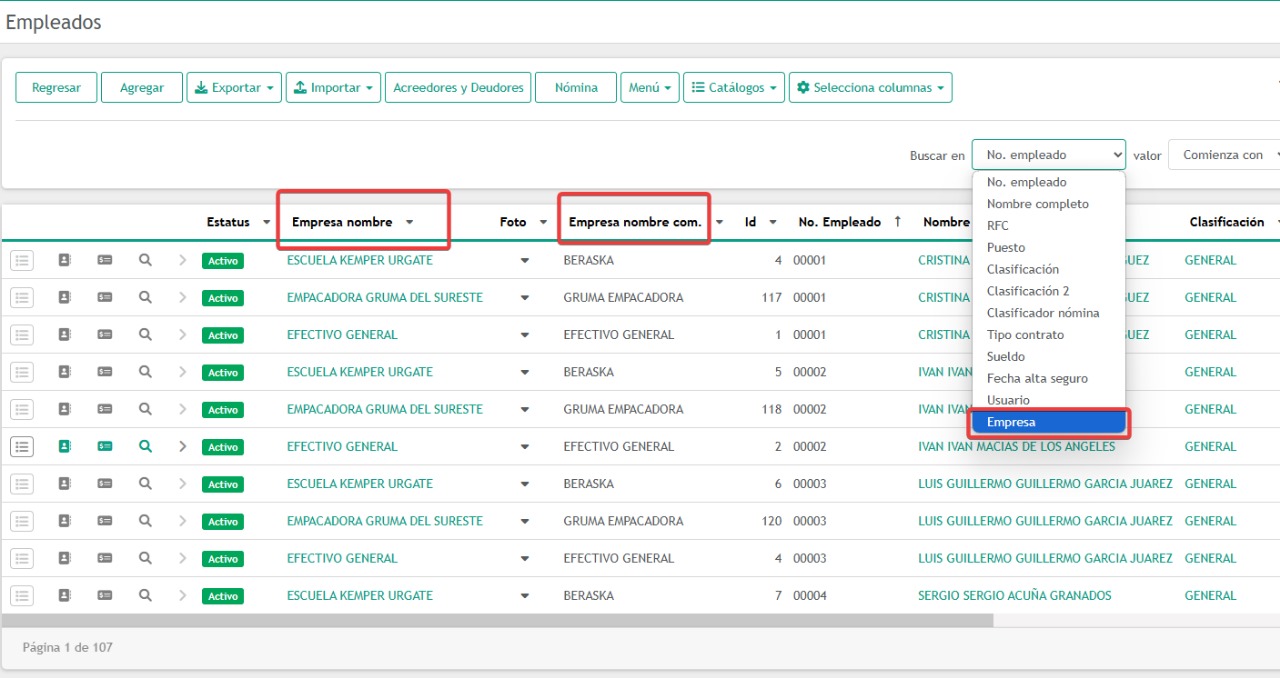Choose Fecha alta seguro option
This screenshot has width=1280, height=678.
click(x=1049, y=378)
